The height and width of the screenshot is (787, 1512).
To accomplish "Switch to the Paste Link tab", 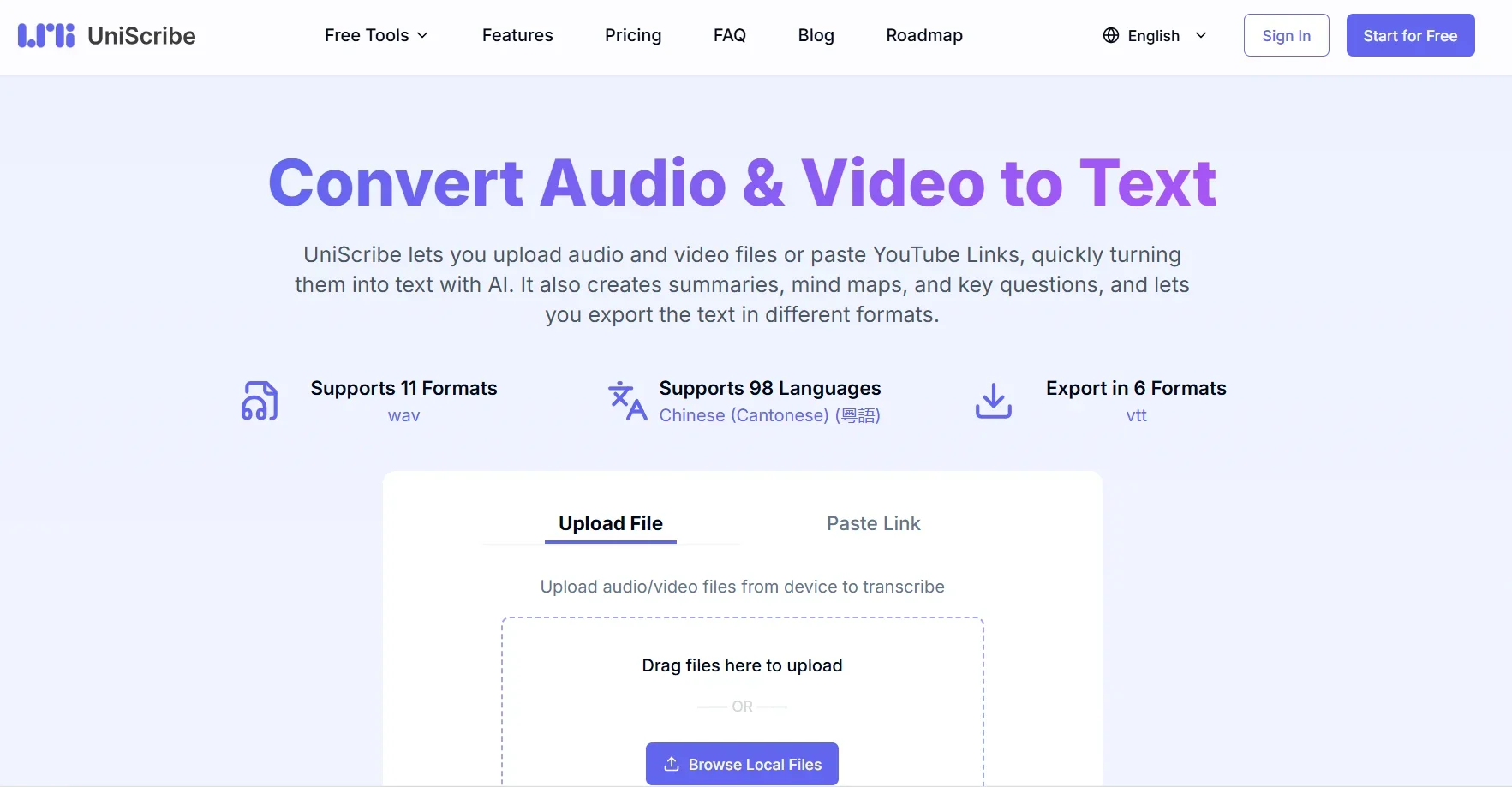I will click(x=873, y=523).
